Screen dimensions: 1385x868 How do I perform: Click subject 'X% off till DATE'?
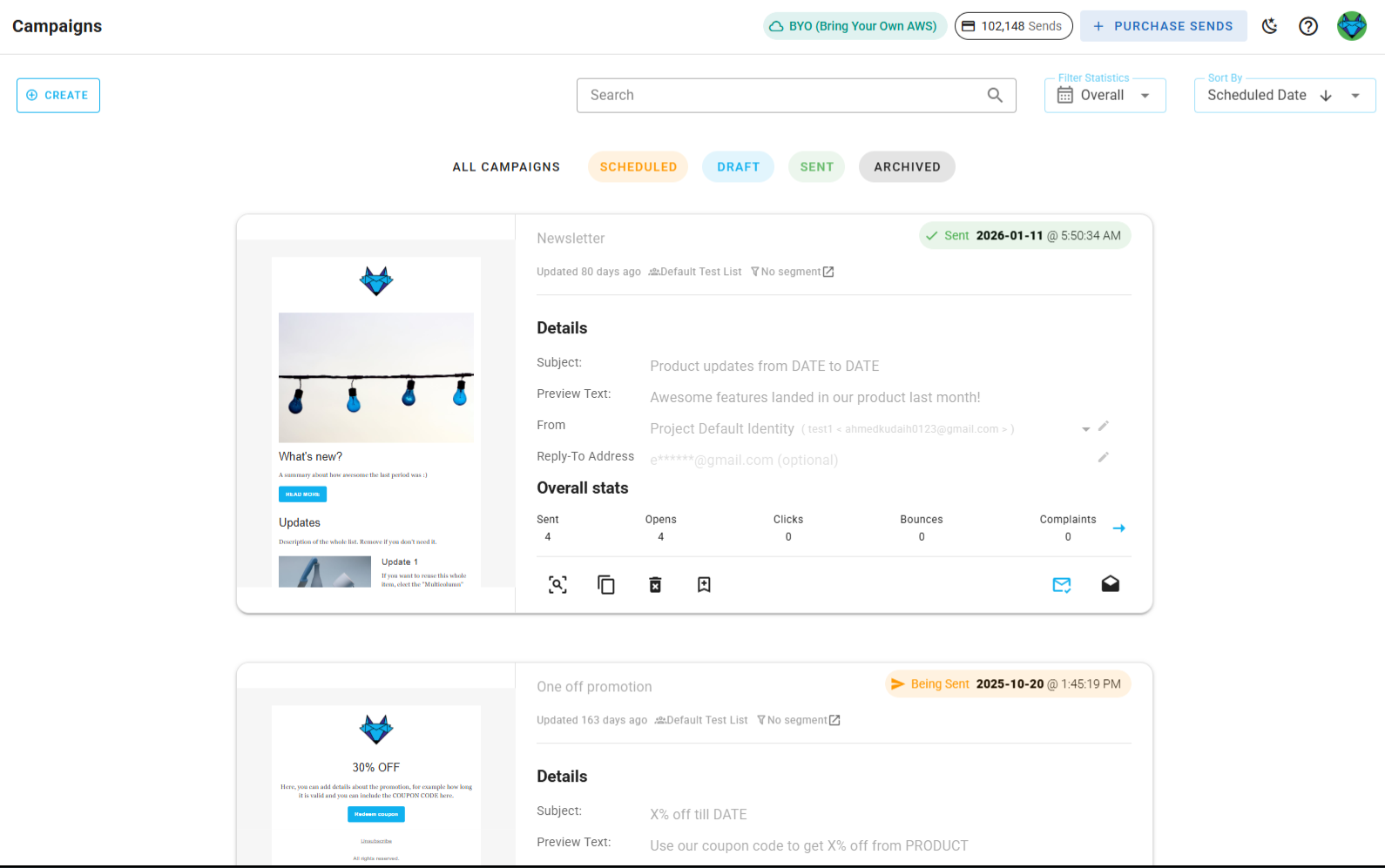[x=699, y=815]
